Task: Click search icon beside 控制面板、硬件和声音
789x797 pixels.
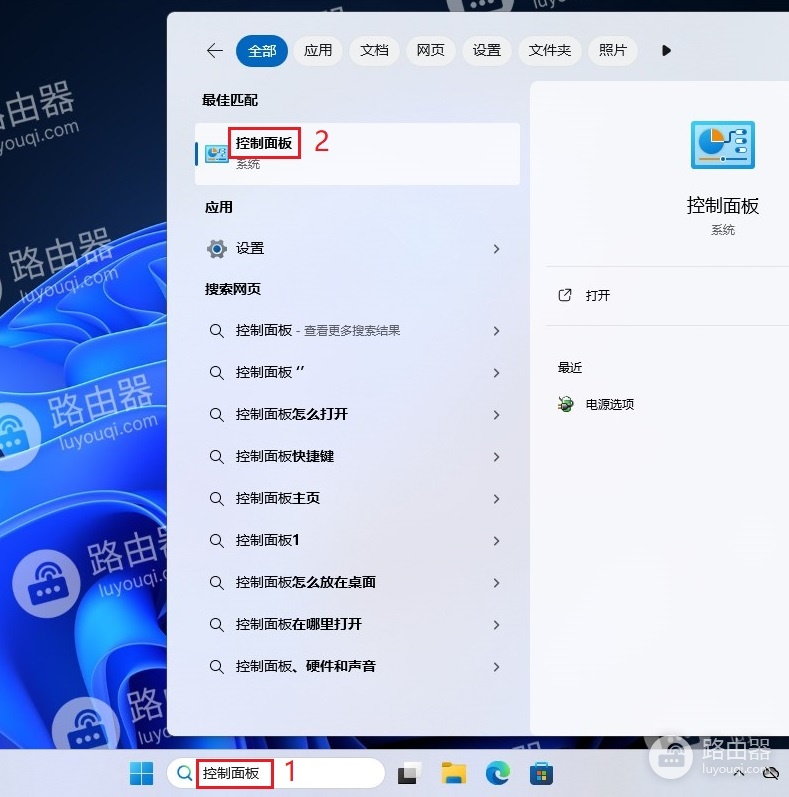Action: tap(217, 667)
